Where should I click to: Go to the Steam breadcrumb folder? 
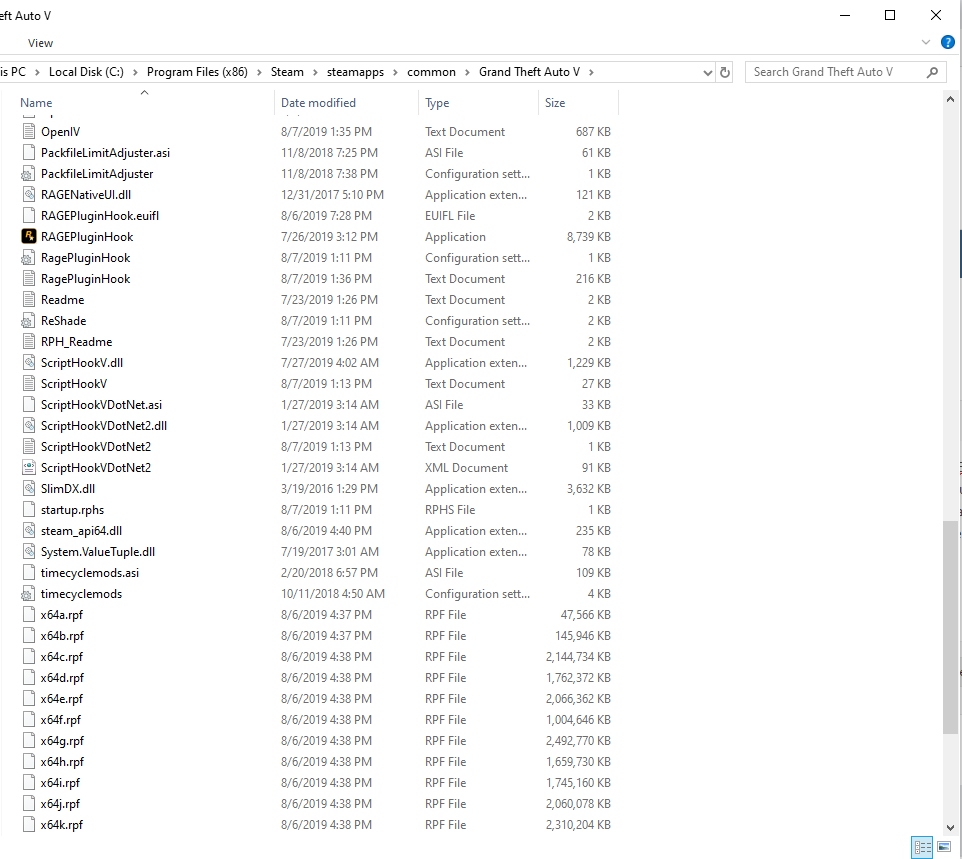(287, 72)
